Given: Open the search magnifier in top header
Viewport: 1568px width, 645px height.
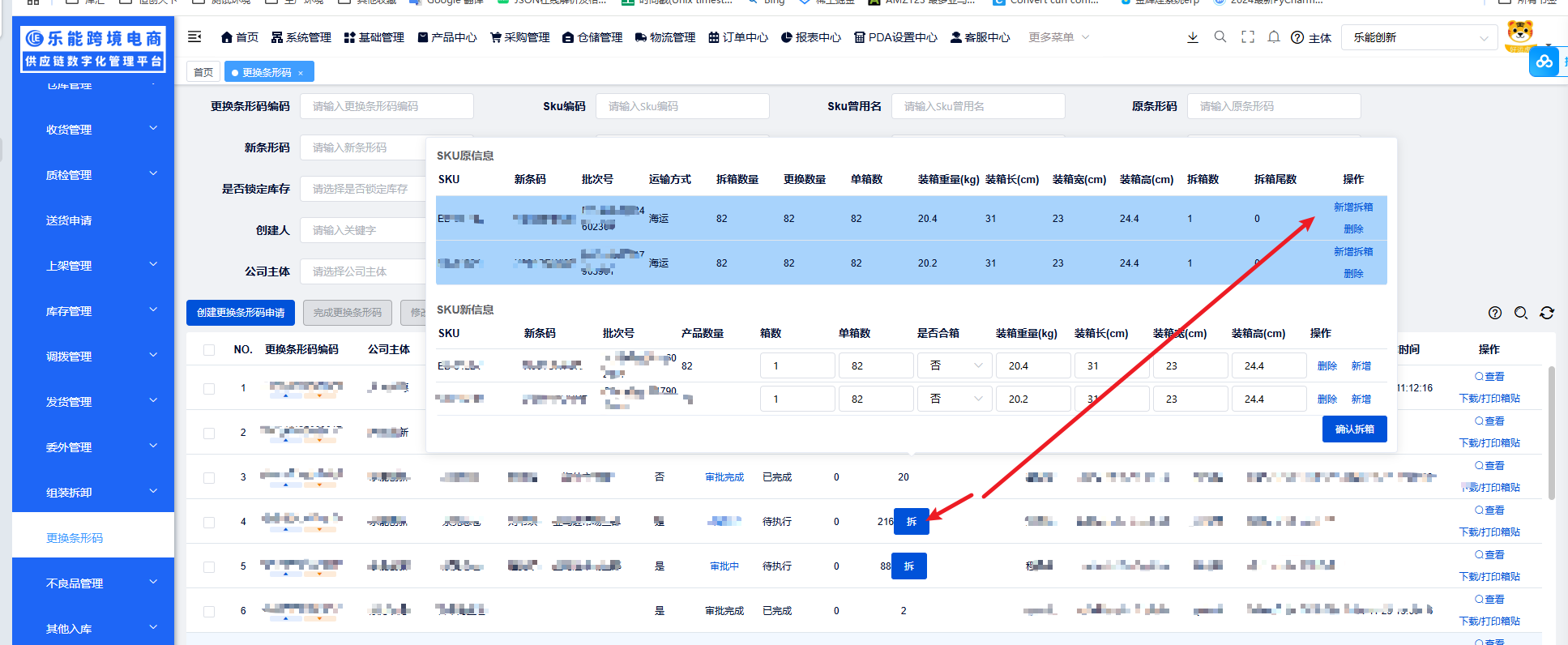Looking at the screenshot, I should point(1220,37).
